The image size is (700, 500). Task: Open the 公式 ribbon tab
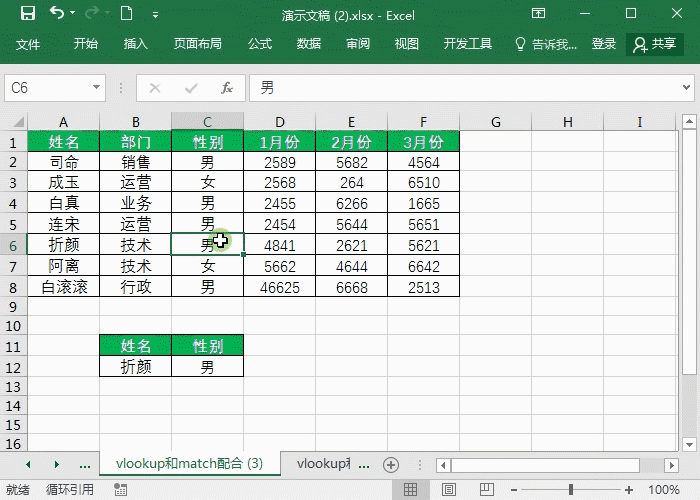click(260, 44)
